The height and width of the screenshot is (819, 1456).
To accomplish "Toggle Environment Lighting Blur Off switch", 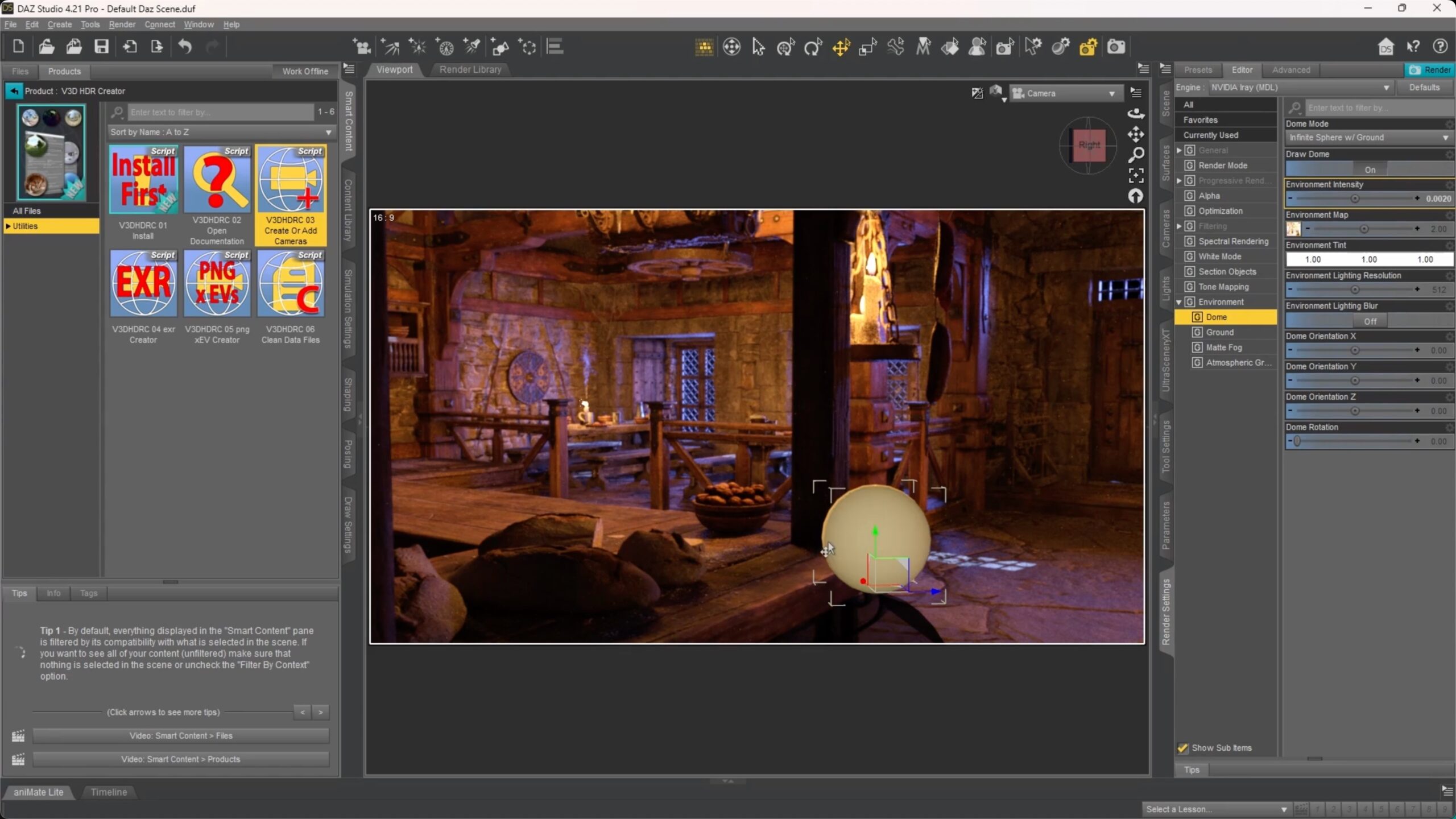I will click(1369, 321).
